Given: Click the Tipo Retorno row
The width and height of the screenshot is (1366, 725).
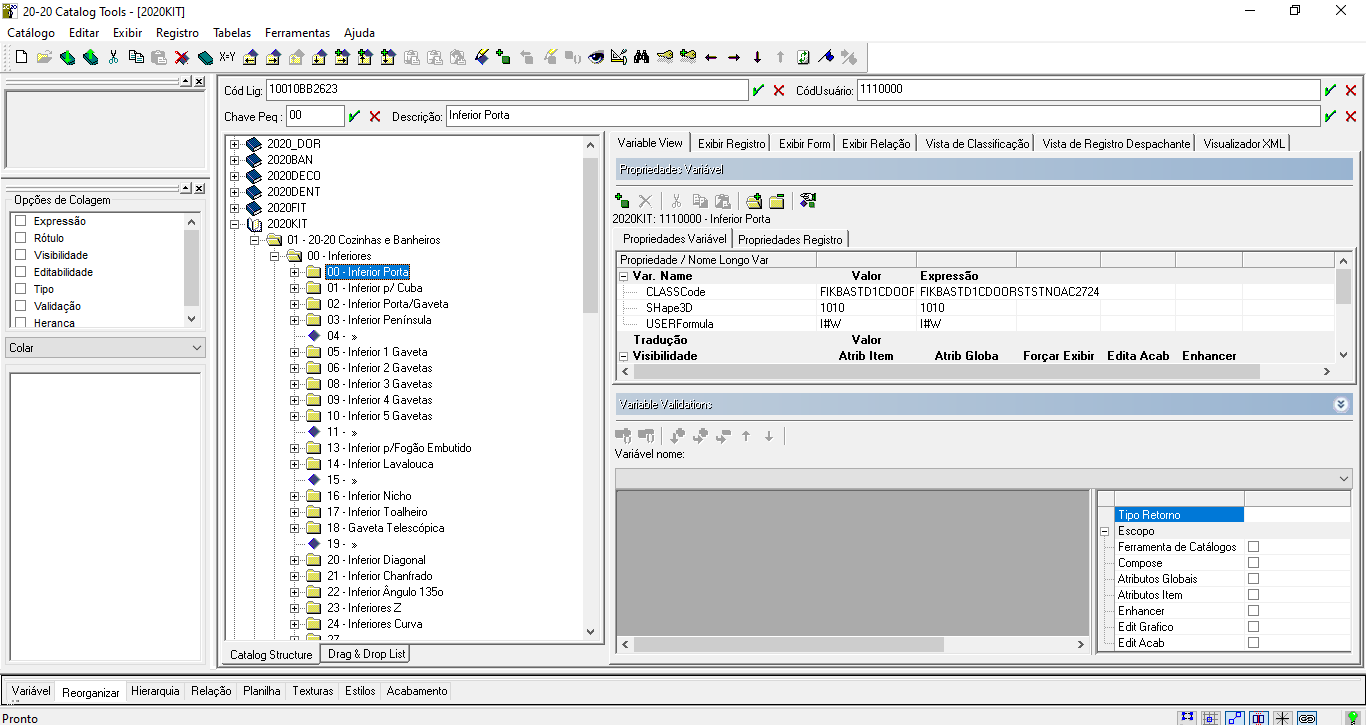Looking at the screenshot, I should 1179,515.
